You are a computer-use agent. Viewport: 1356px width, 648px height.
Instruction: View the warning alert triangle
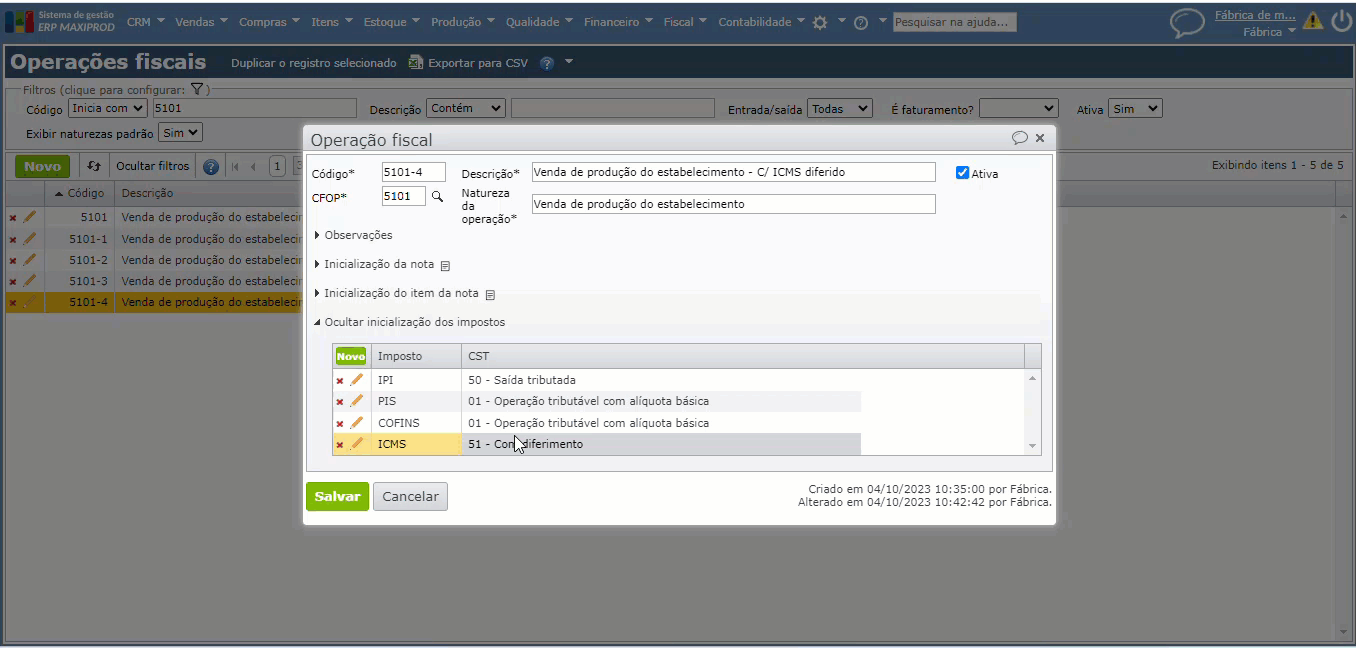pos(1312,20)
